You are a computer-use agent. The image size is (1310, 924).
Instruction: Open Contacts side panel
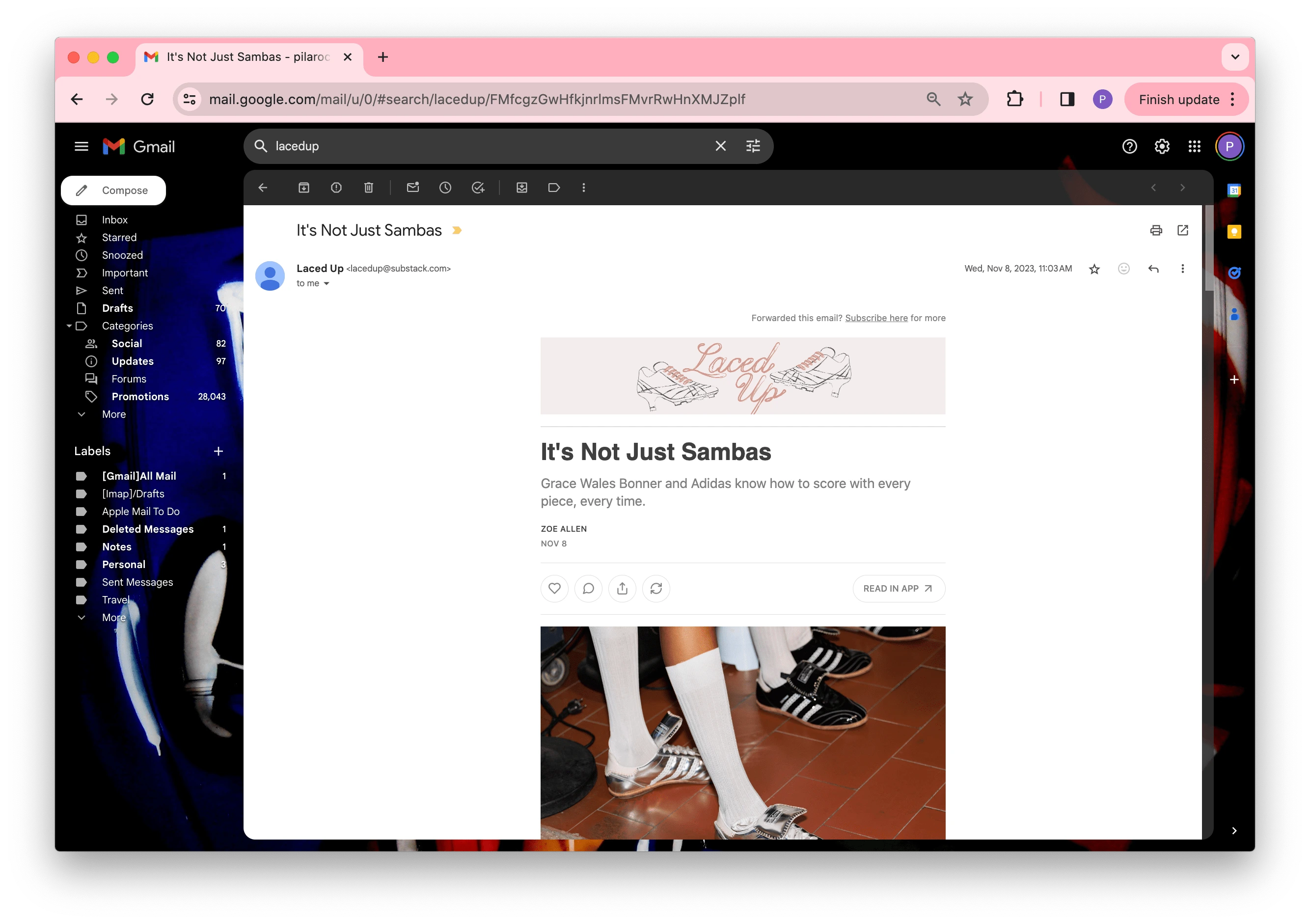(1234, 314)
